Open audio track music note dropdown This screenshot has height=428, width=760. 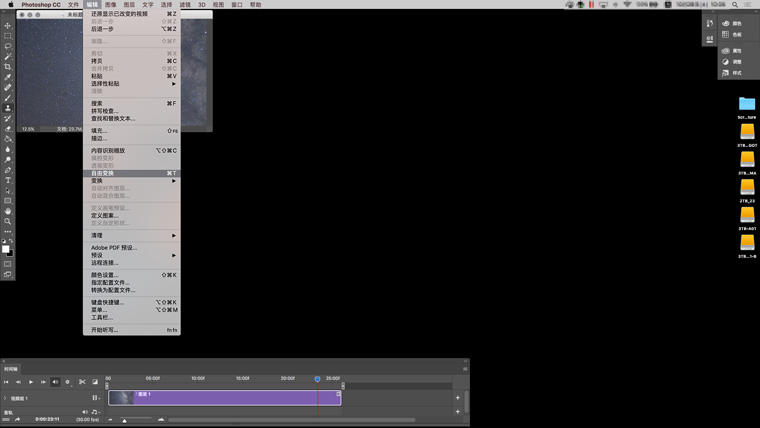[x=95, y=412]
